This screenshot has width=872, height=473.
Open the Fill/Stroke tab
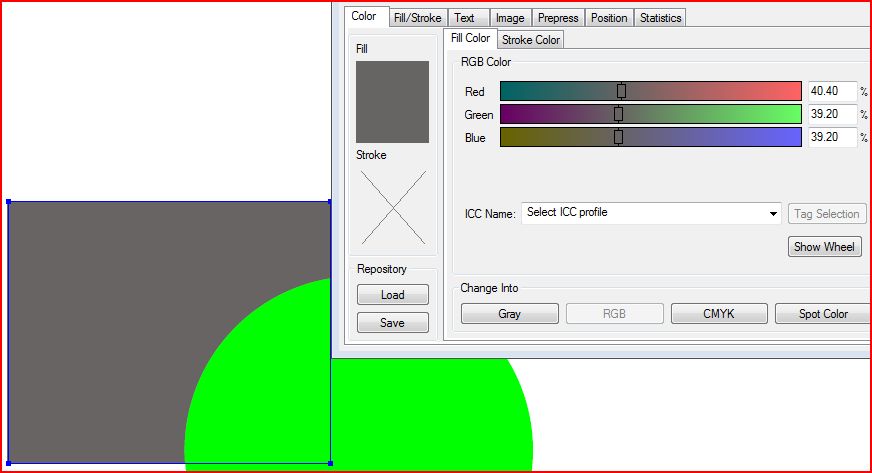418,18
